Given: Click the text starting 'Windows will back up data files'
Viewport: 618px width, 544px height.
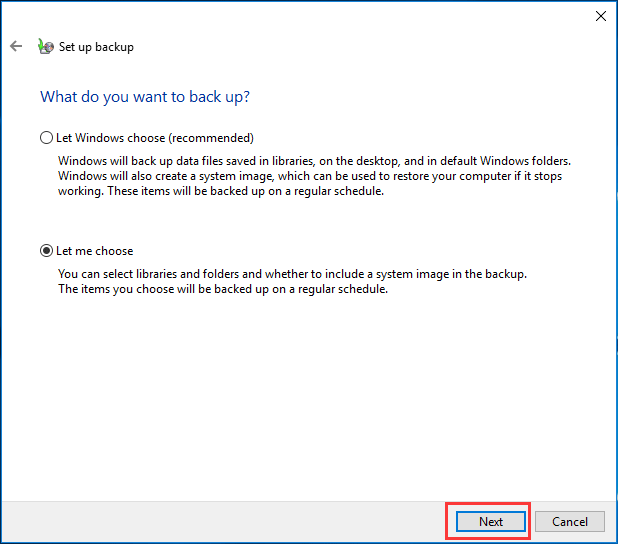Looking at the screenshot, I should (314, 176).
